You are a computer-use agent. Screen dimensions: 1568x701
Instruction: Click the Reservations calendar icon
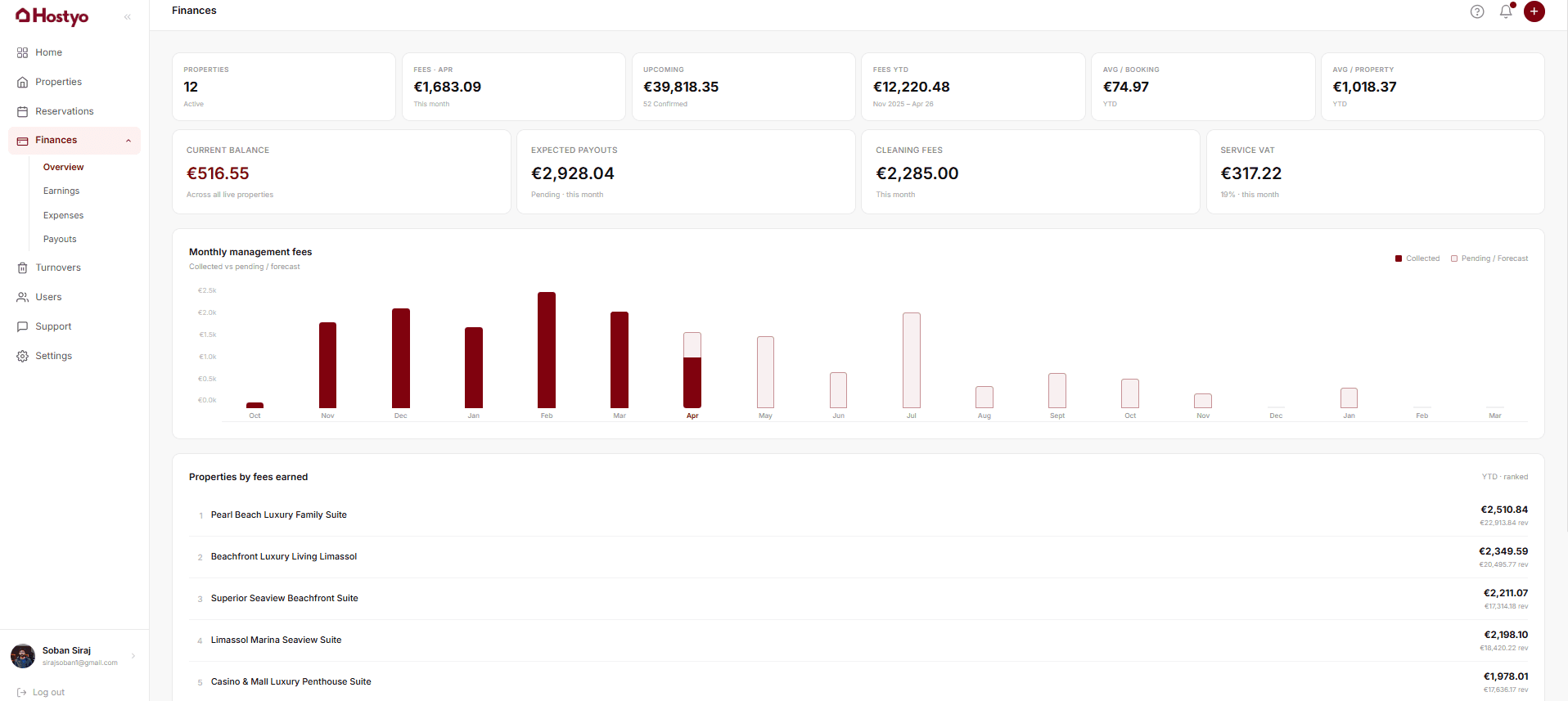(x=22, y=111)
